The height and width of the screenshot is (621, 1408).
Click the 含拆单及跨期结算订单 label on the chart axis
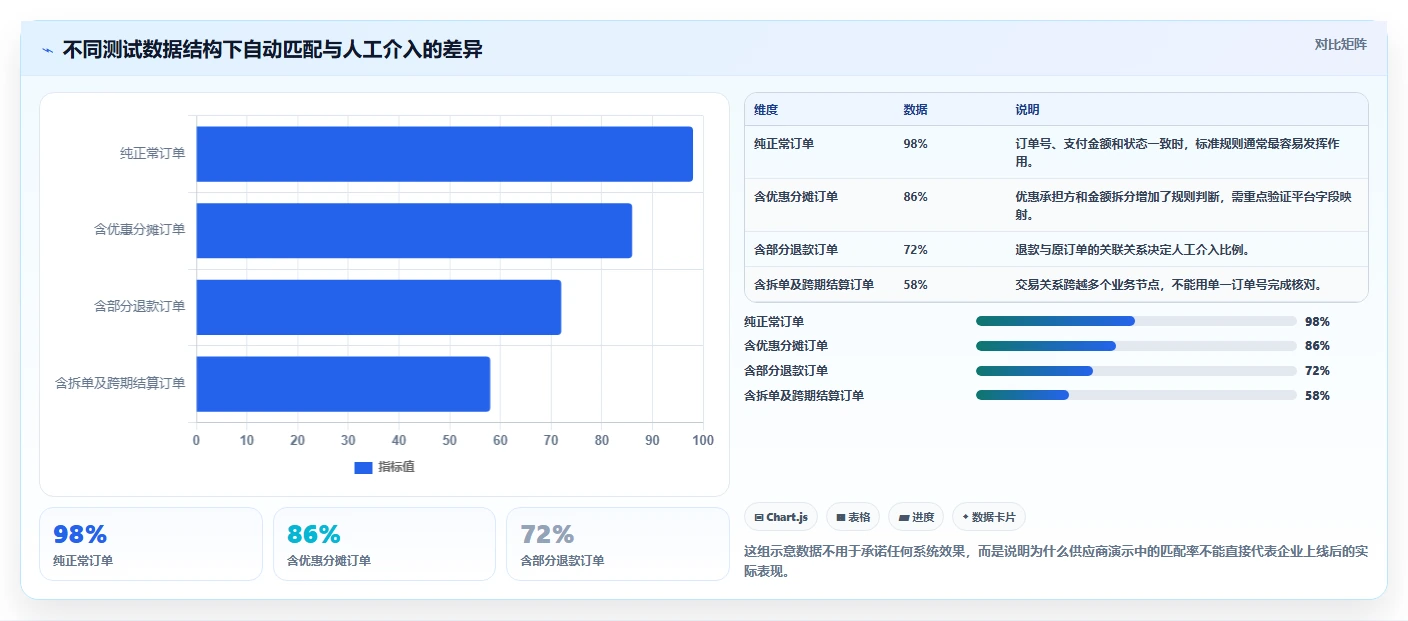pos(121,383)
